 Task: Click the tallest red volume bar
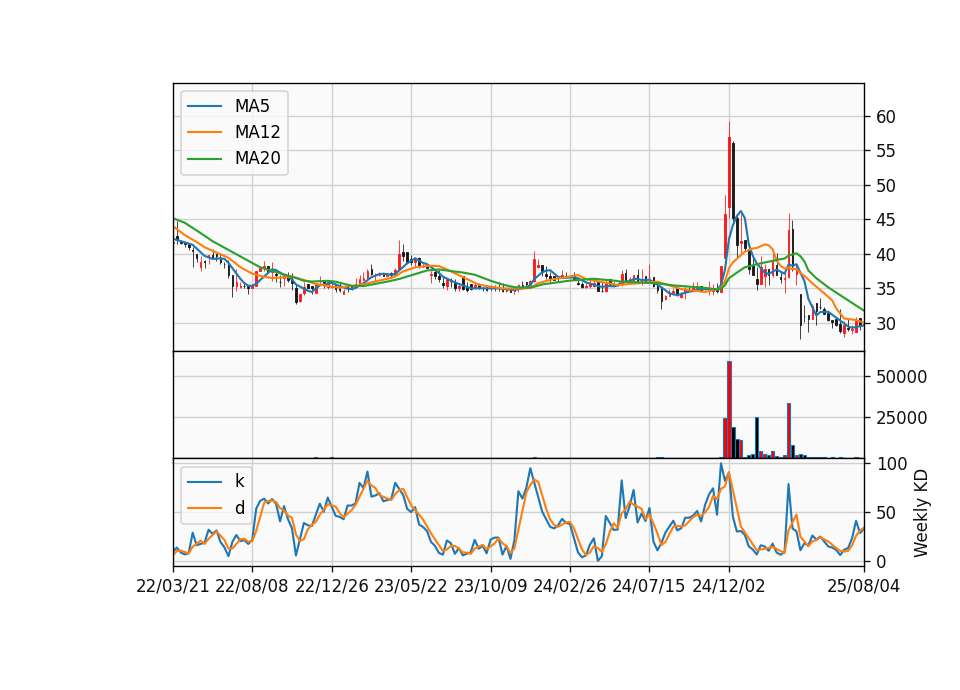(729, 410)
